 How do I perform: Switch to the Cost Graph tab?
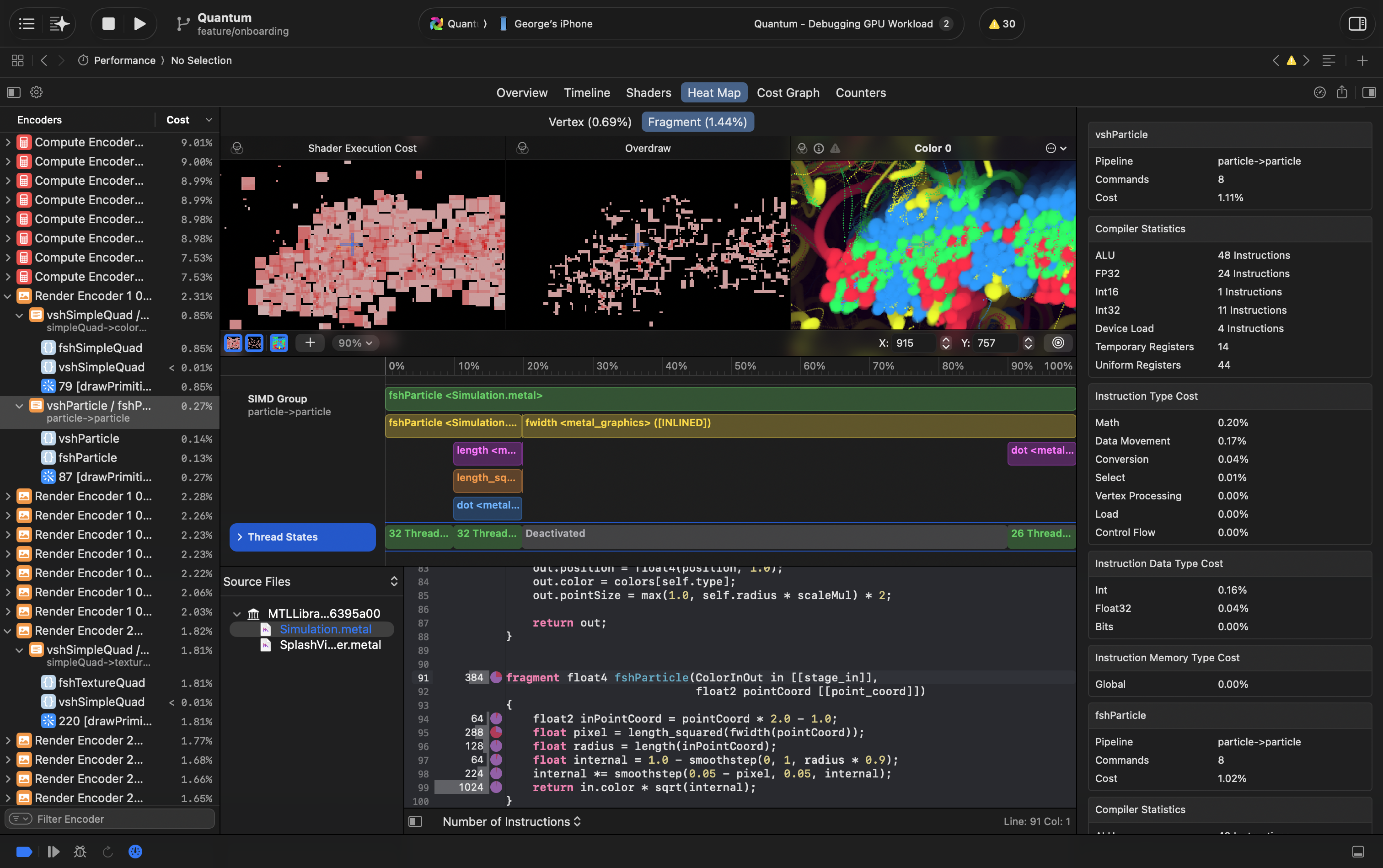pyautogui.click(x=788, y=92)
